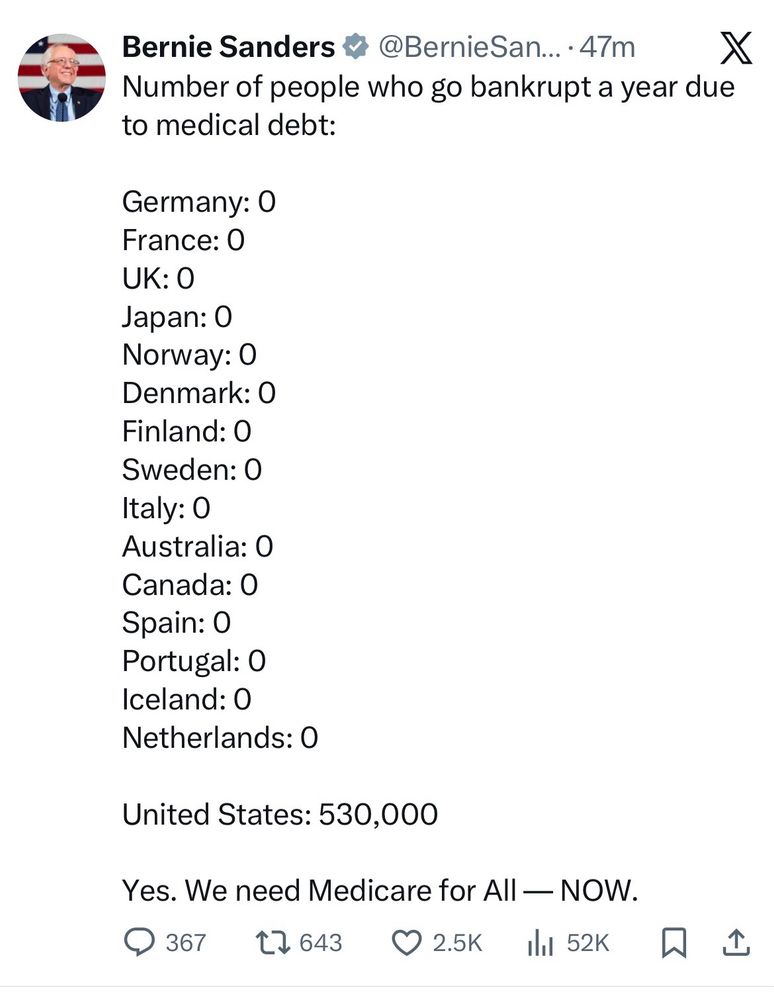The image size is (774, 1000).
Task: Click the blue verified badge
Action: (x=355, y=46)
